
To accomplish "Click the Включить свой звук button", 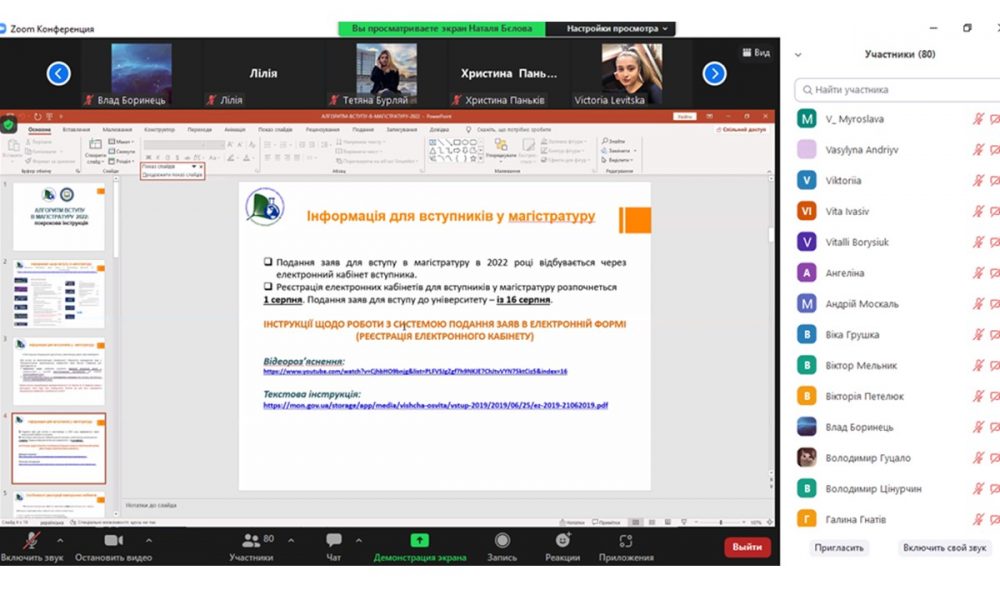I will [944, 548].
